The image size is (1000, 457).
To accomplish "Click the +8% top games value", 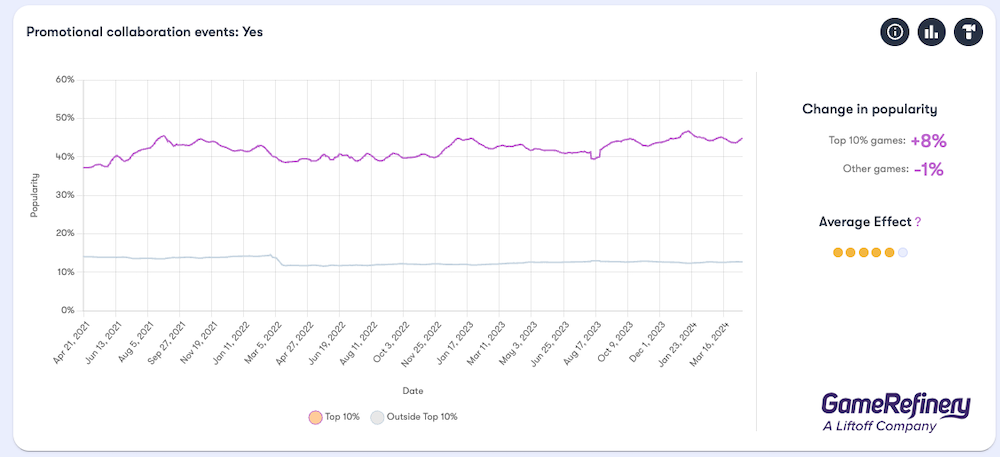I will click(928, 141).
